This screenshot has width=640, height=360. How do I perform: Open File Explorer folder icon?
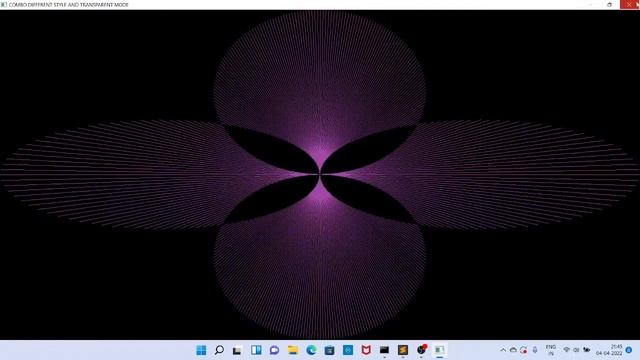click(293, 350)
